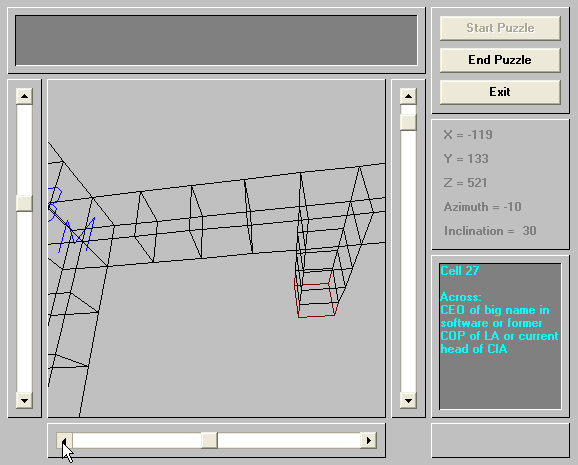Click the Azimuth value readout
The width and height of the screenshot is (578, 465).
pyautogui.click(x=483, y=207)
